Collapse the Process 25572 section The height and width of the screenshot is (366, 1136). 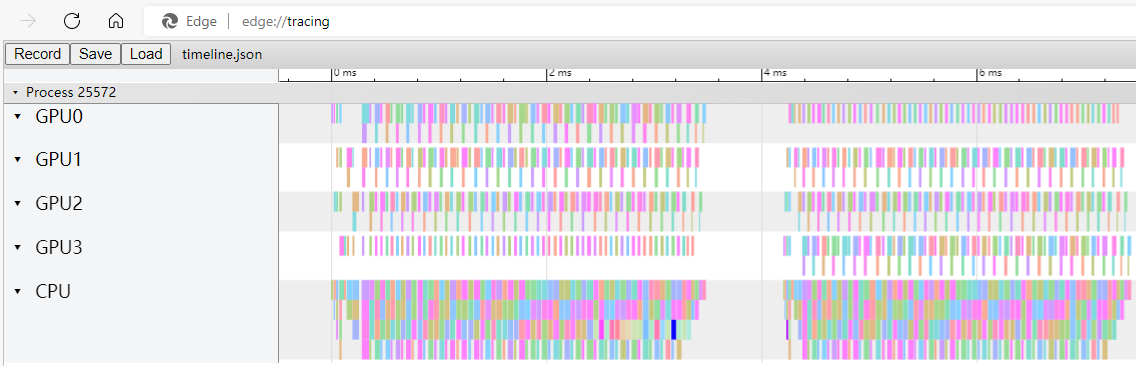[16, 93]
